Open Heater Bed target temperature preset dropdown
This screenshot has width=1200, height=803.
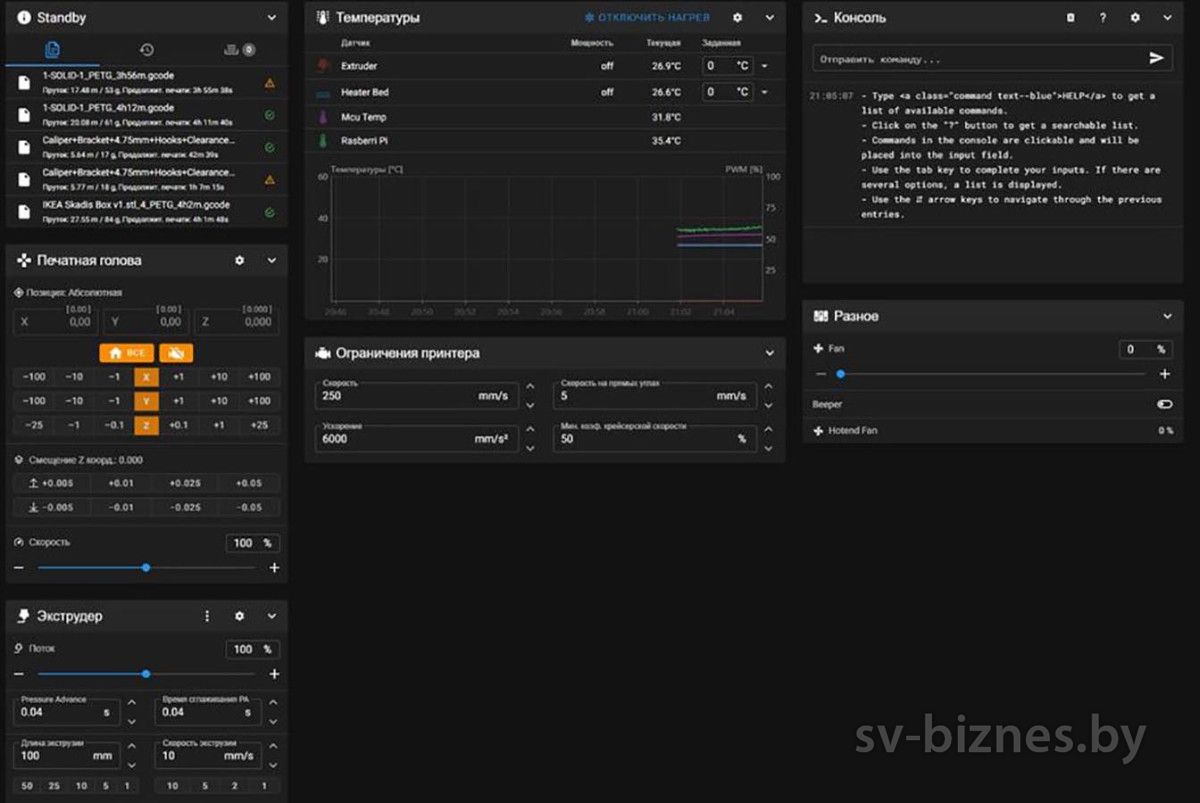765,92
